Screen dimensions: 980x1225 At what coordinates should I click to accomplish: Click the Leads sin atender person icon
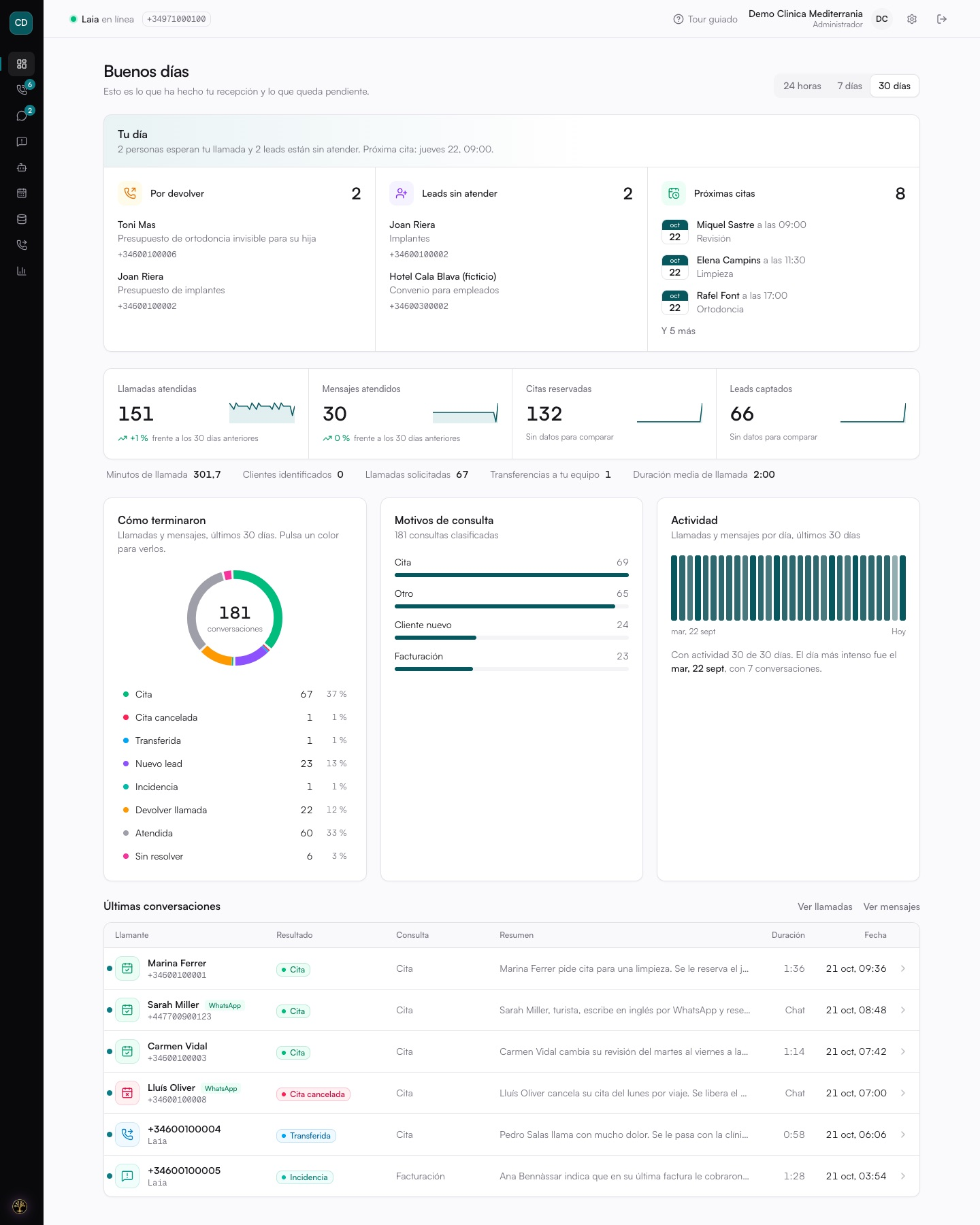[x=402, y=193]
